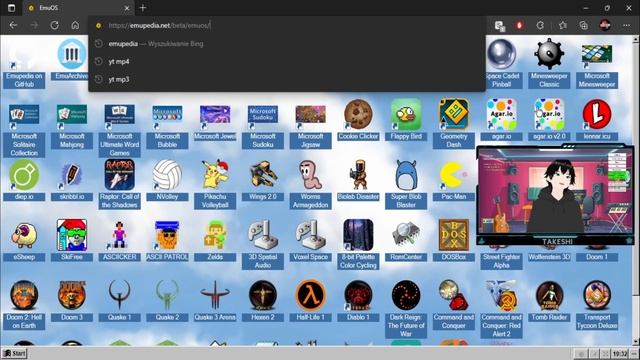Viewport: 640px width, 360px height.
Task: Open the Flappy Bird icon
Action: point(406,120)
